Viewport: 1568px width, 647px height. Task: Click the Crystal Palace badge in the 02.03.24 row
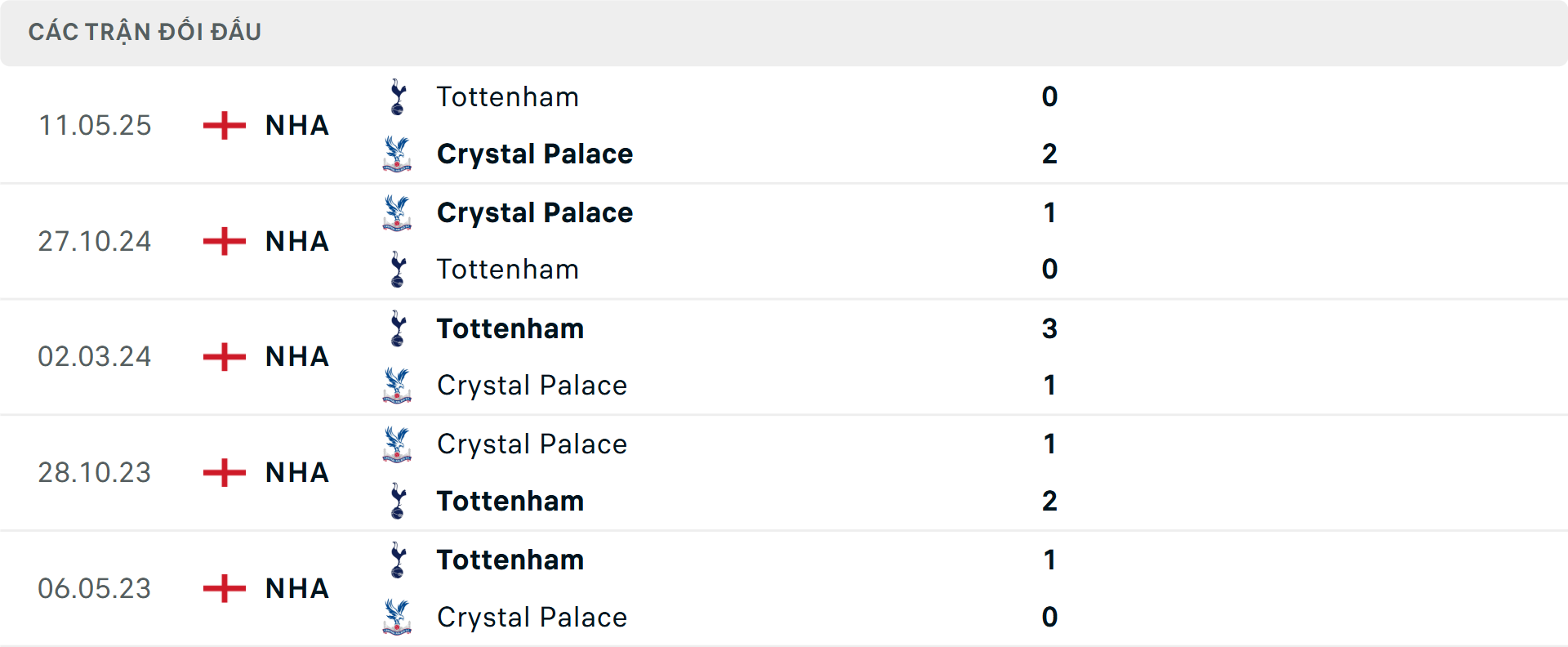point(398,385)
